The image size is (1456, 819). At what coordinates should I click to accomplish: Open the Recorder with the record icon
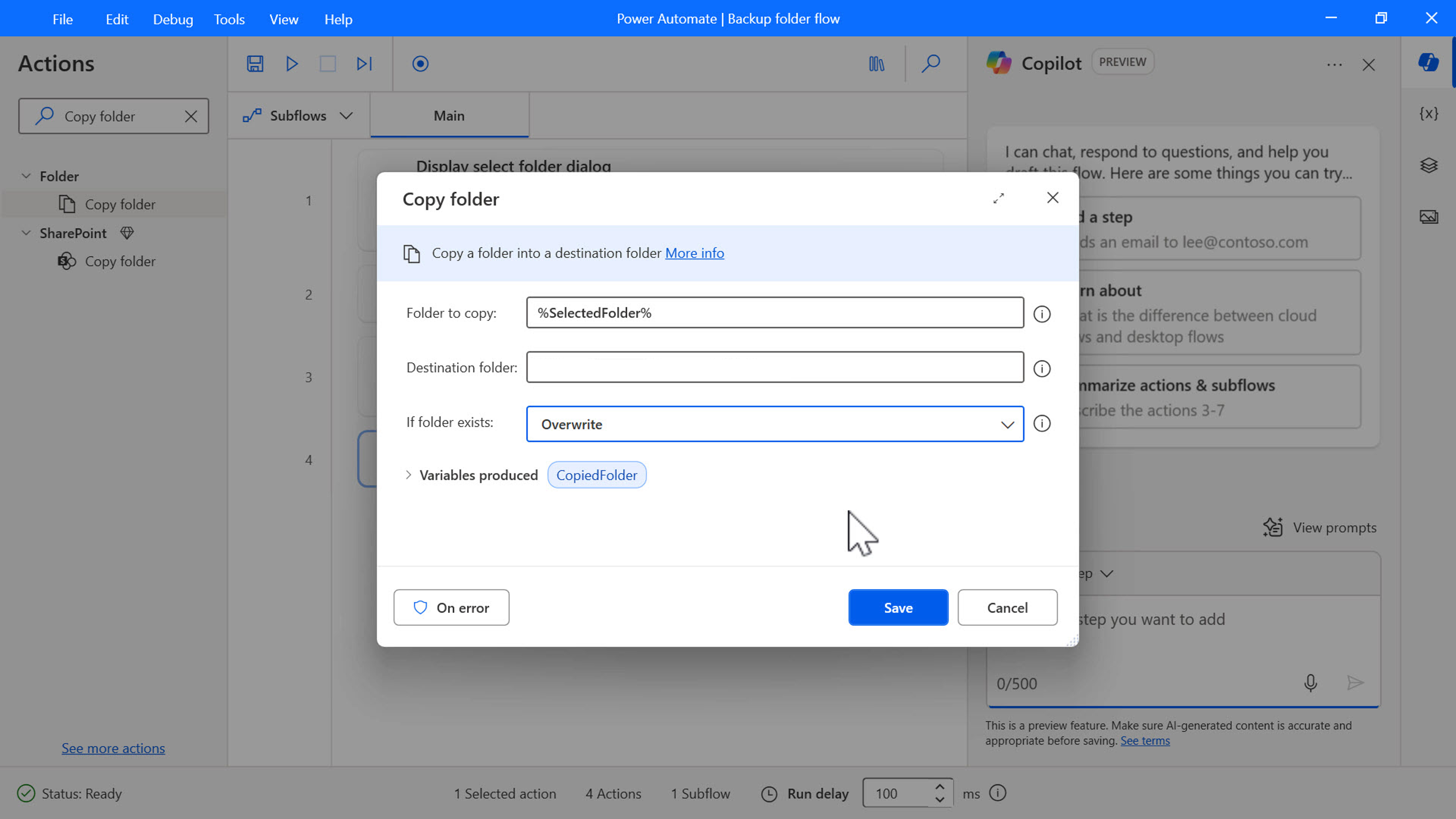(x=420, y=64)
